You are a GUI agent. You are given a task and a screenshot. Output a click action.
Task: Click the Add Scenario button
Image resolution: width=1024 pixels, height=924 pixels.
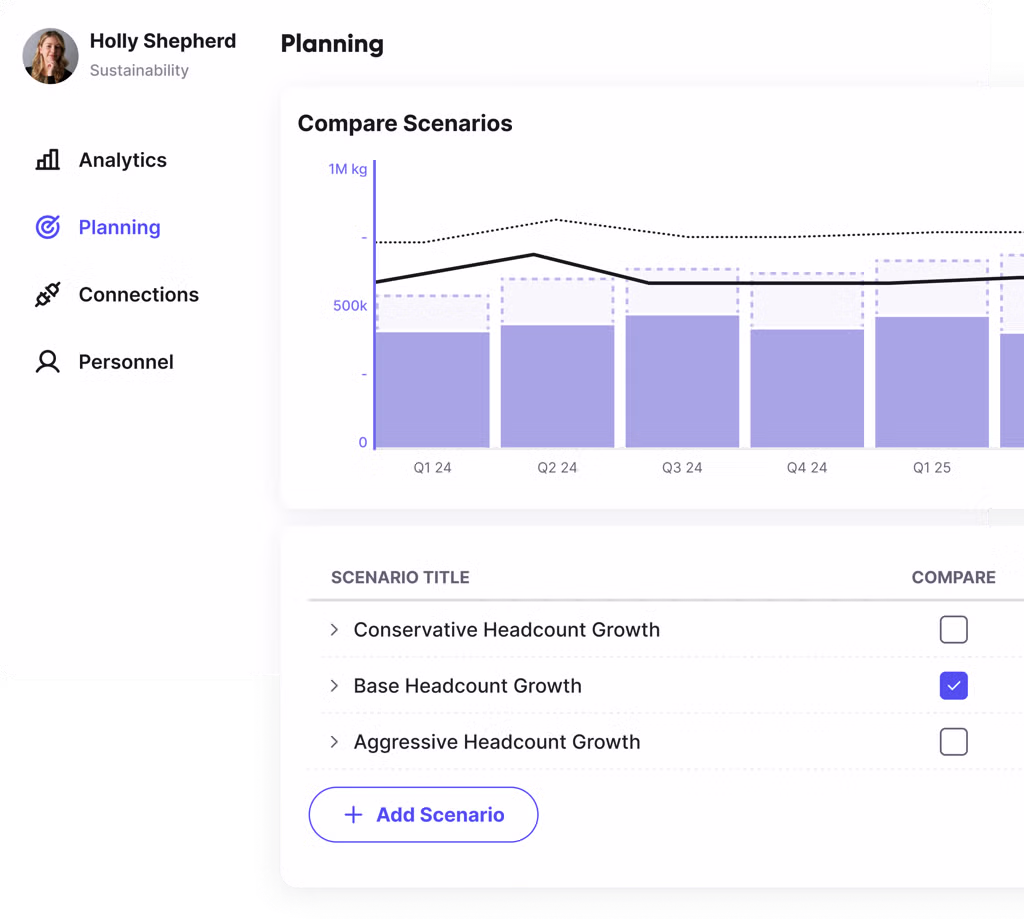coord(423,814)
